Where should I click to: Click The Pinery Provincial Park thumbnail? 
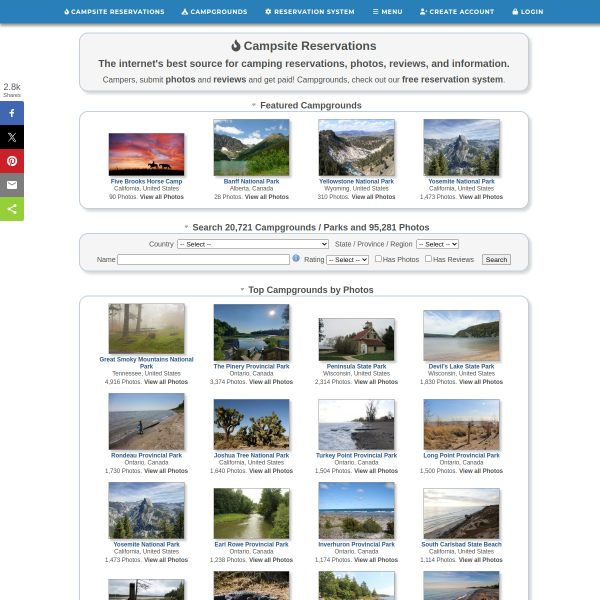click(251, 332)
